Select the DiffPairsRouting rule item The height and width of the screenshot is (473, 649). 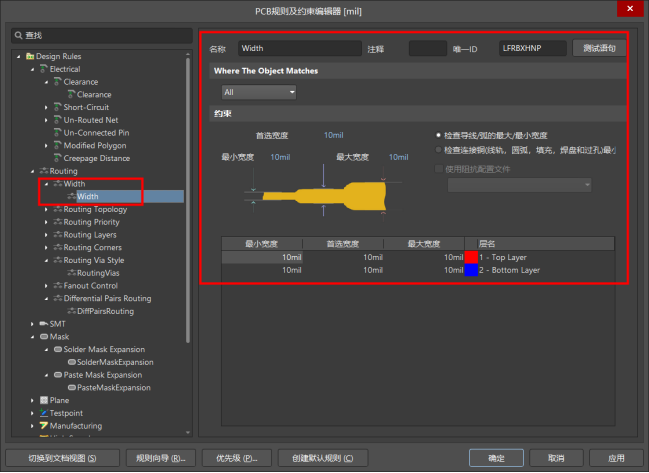click(x=105, y=311)
